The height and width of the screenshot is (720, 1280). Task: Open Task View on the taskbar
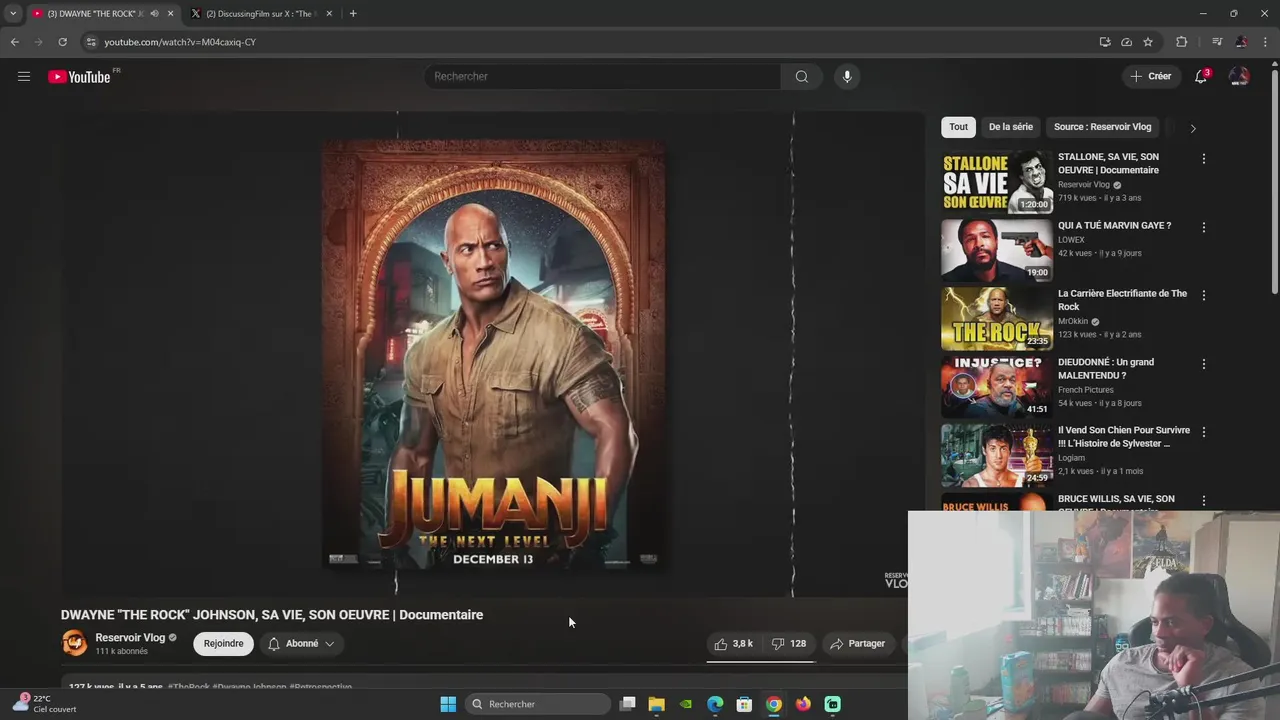click(627, 704)
